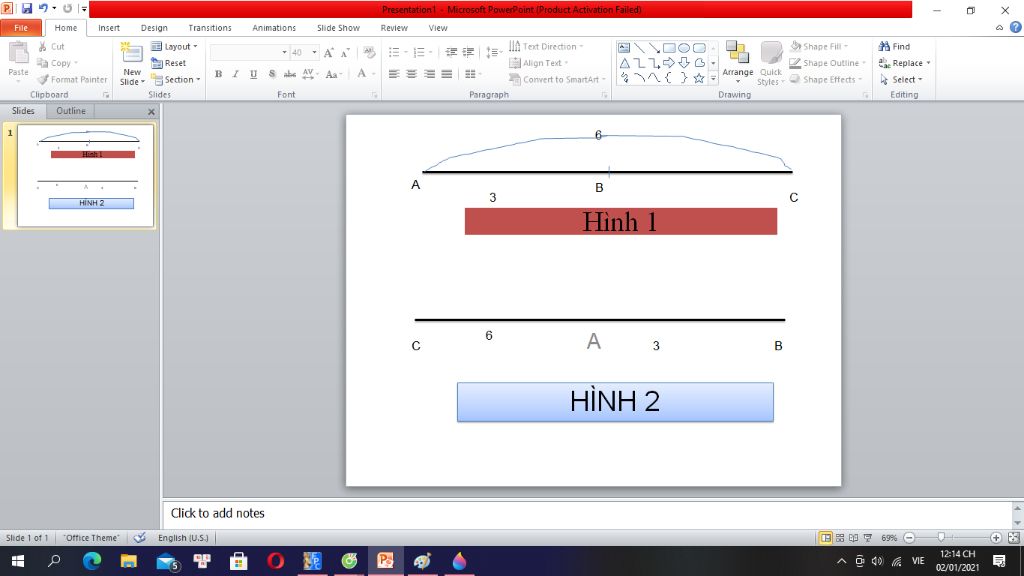The height and width of the screenshot is (576, 1024).
Task: Select the Left Brace shape
Action: point(669,78)
